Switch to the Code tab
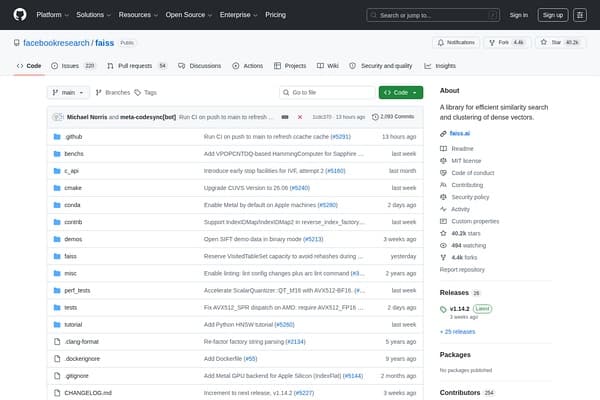The height and width of the screenshot is (400, 600). point(29,66)
